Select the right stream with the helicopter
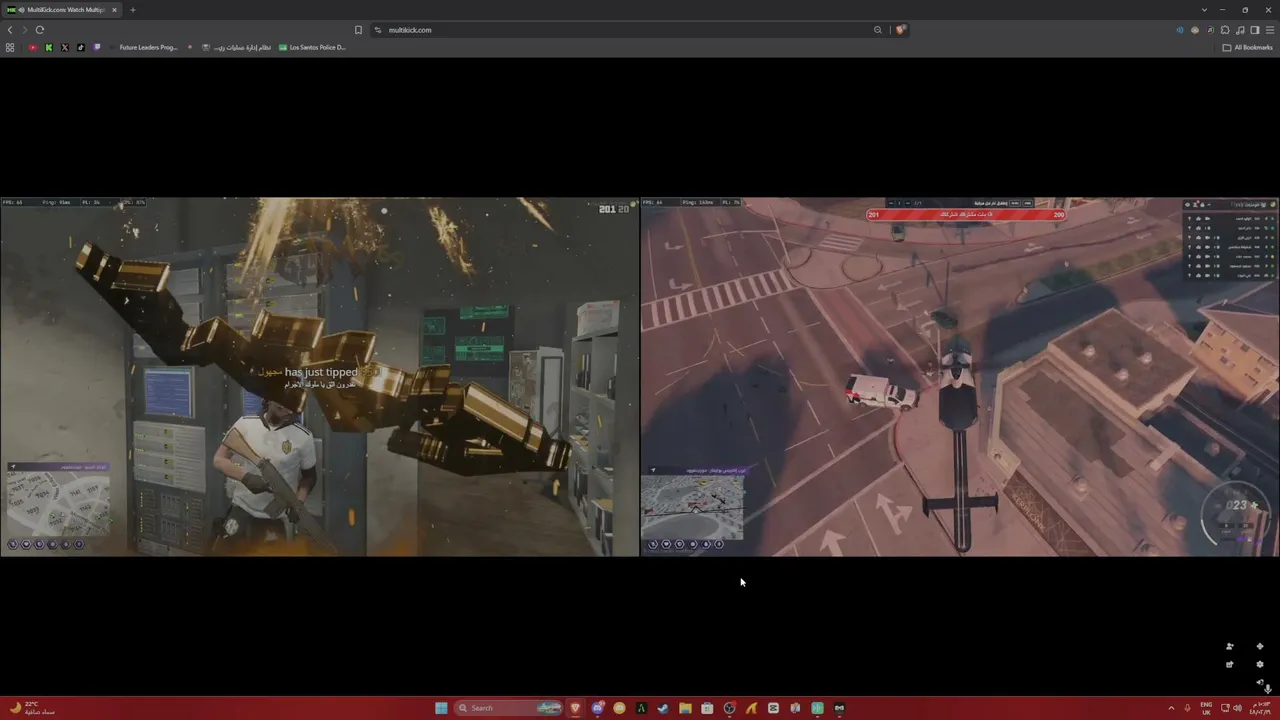The image size is (1280, 720). [960, 376]
